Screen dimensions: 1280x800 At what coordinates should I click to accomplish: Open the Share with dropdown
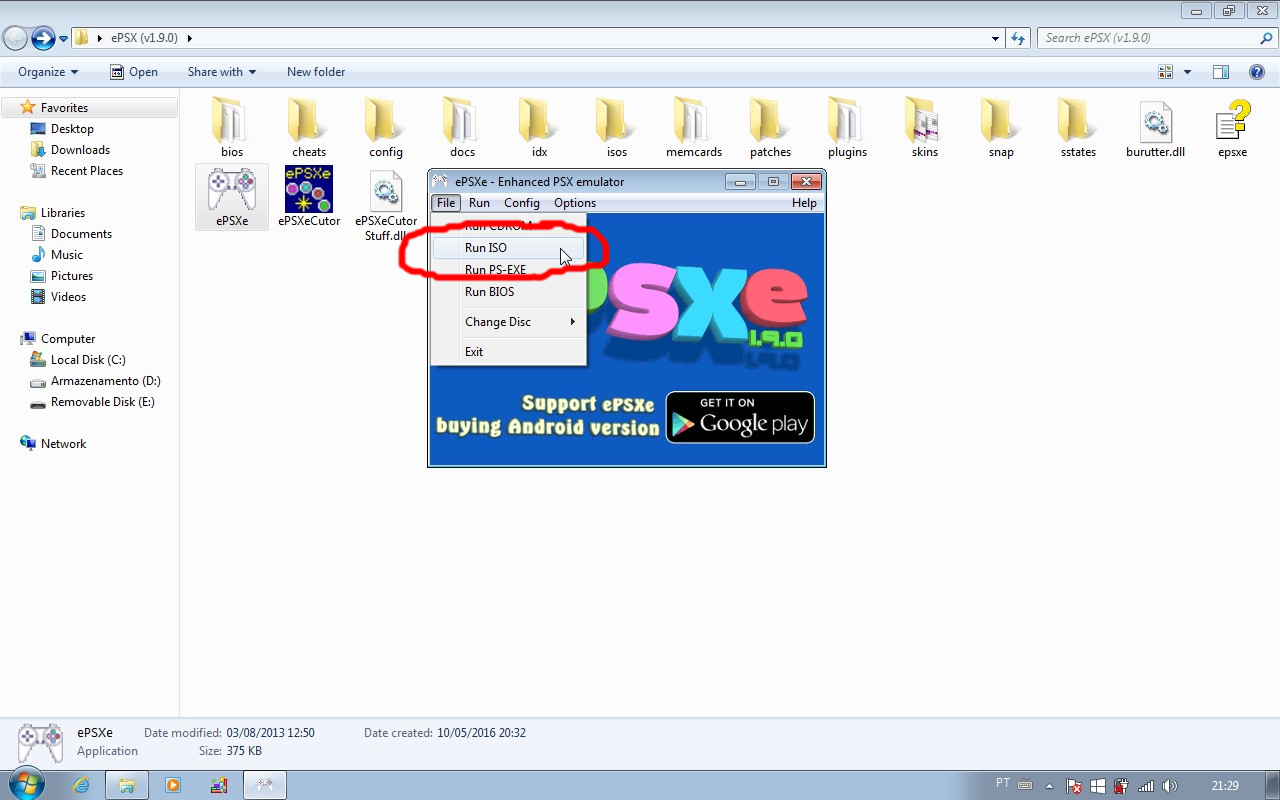pyautogui.click(x=221, y=72)
